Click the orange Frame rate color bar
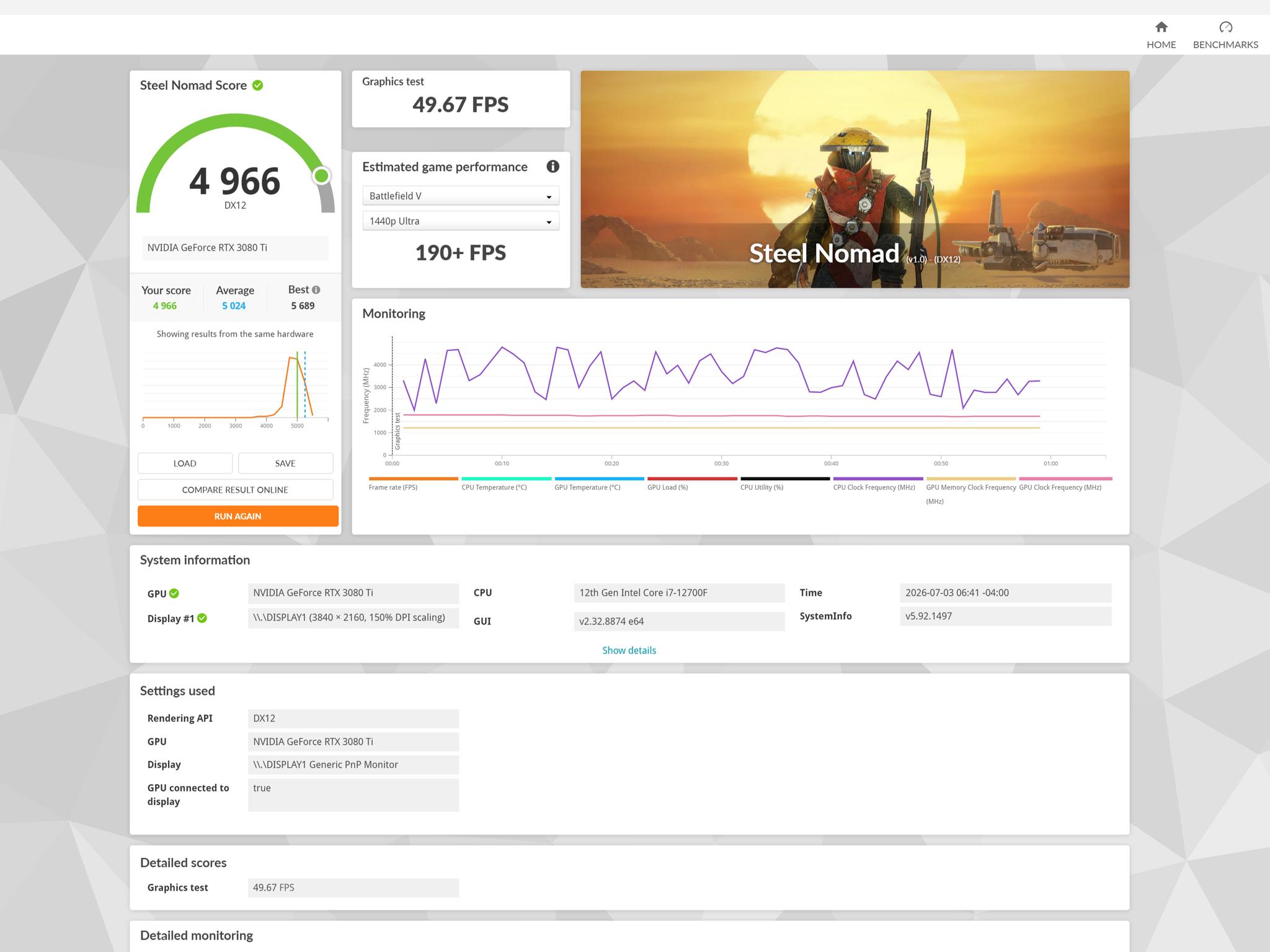1270x952 pixels. [414, 478]
